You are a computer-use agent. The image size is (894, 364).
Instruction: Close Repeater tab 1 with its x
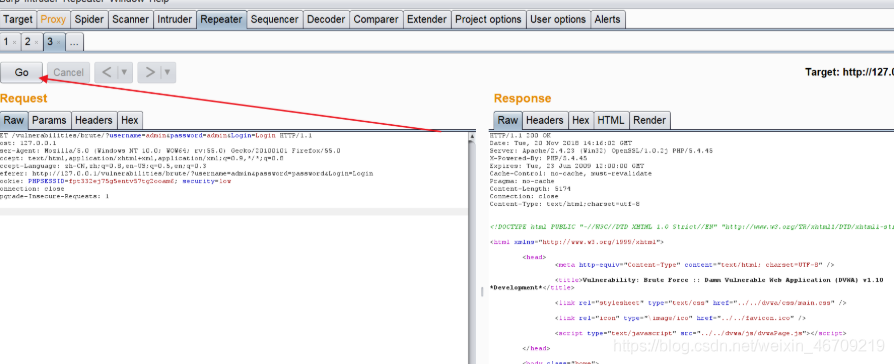point(14,42)
